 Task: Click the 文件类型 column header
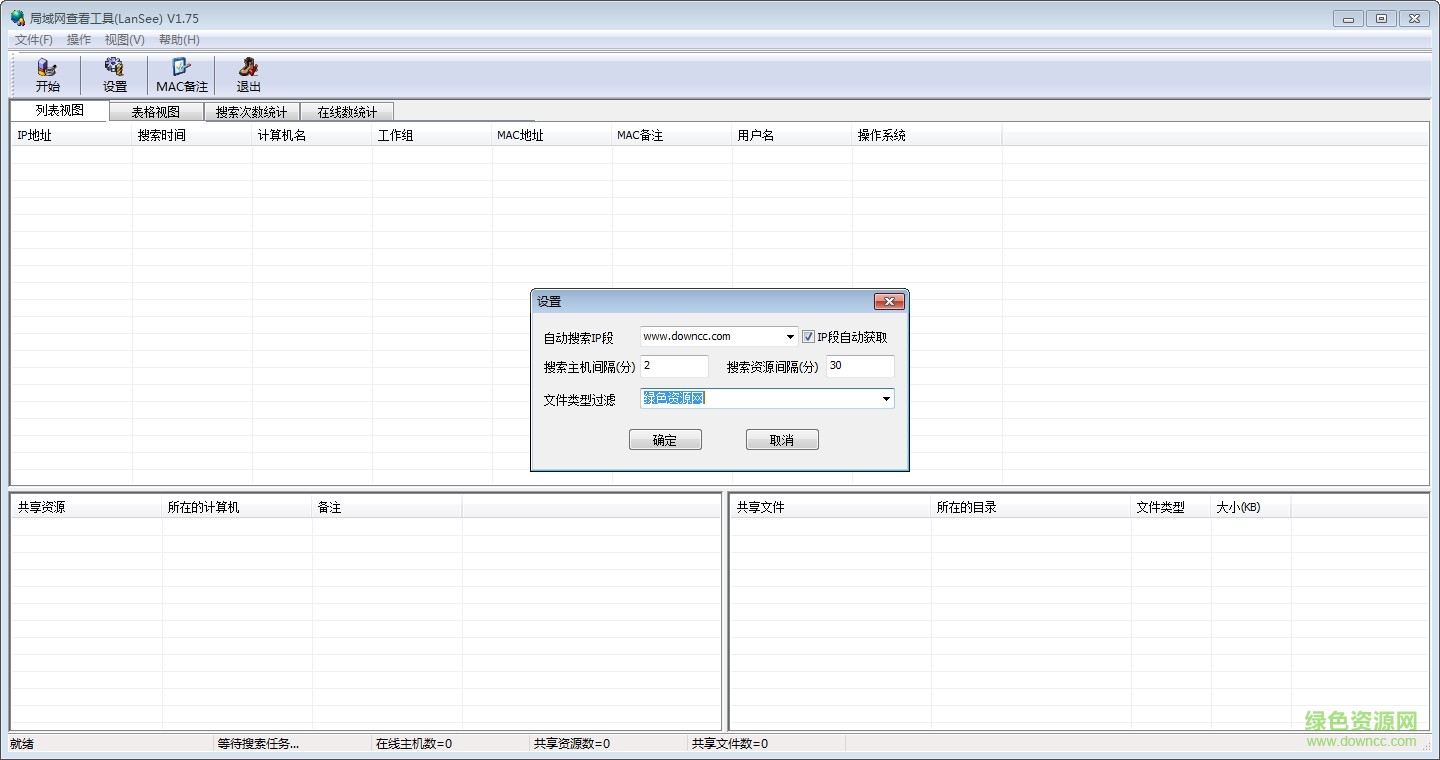click(1171, 507)
